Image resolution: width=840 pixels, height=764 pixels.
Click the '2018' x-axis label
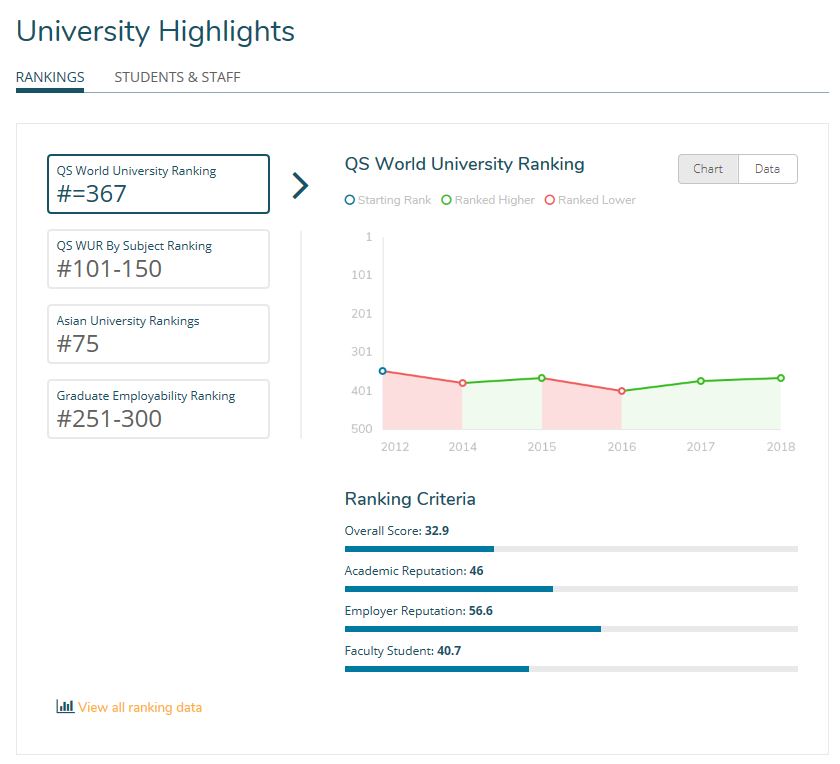coord(781,447)
